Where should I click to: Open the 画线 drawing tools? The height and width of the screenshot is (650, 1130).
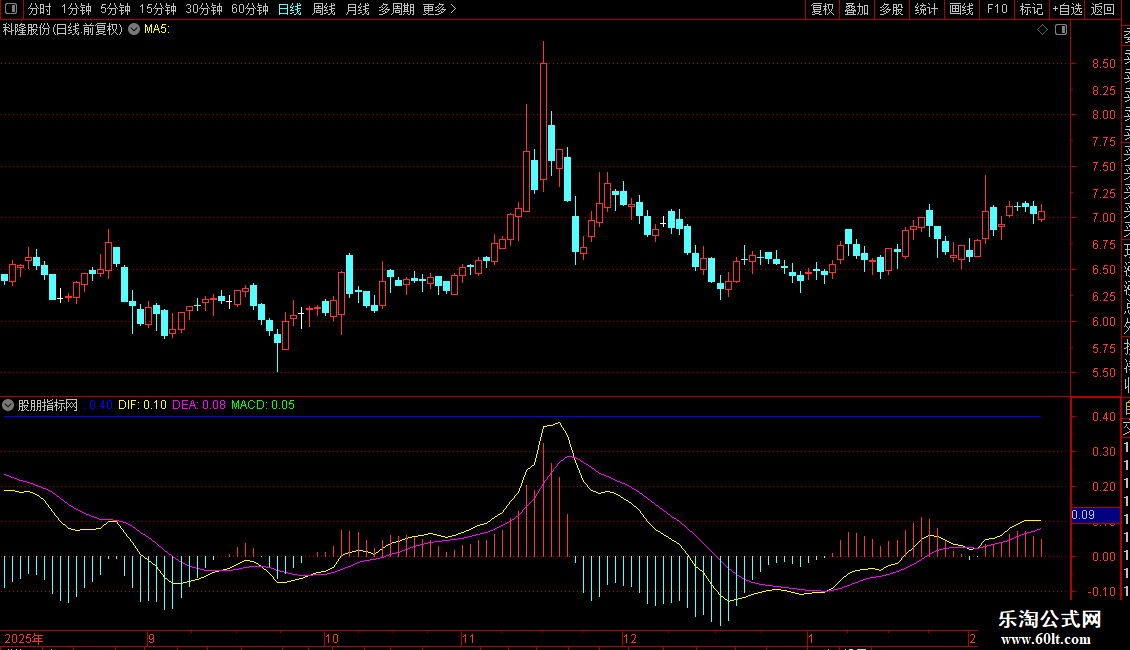tap(961, 10)
